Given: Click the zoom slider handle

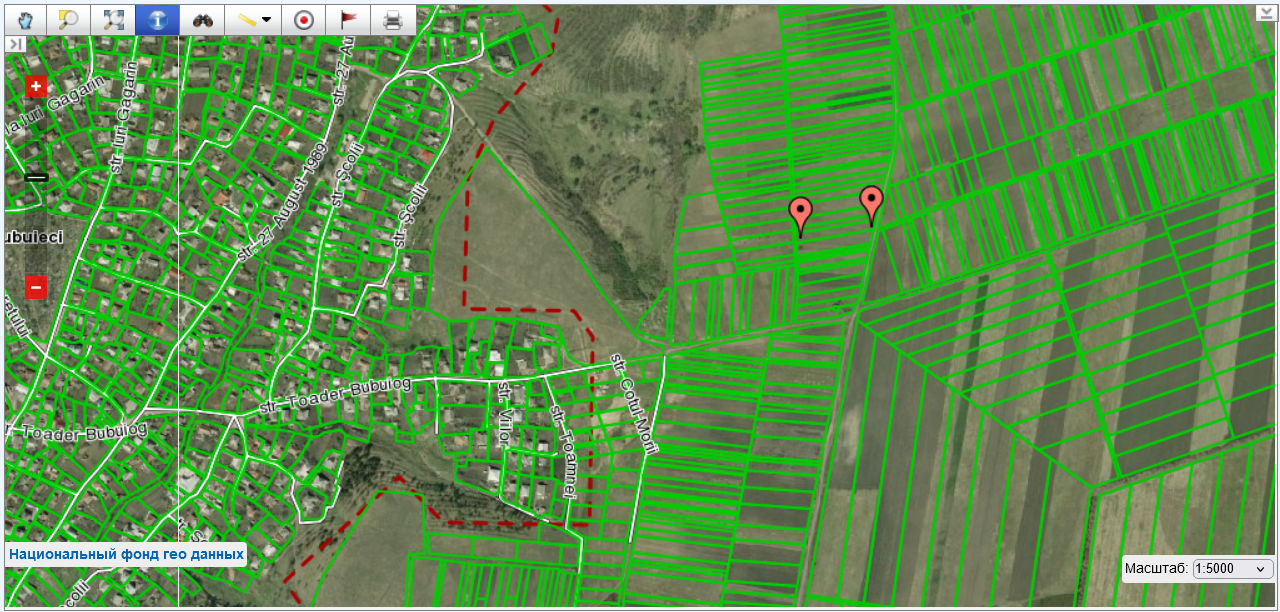Looking at the screenshot, I should click(x=36, y=177).
